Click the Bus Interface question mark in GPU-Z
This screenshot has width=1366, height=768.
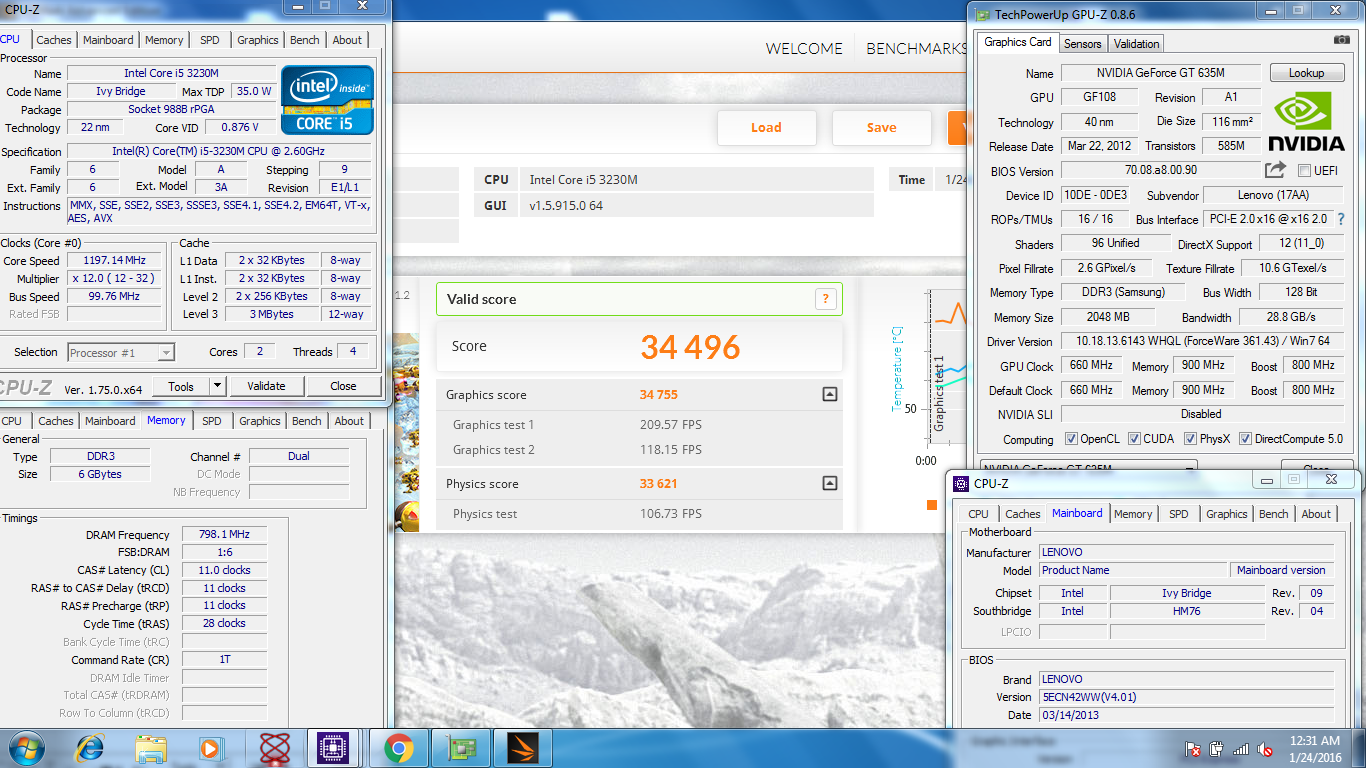click(1340, 219)
